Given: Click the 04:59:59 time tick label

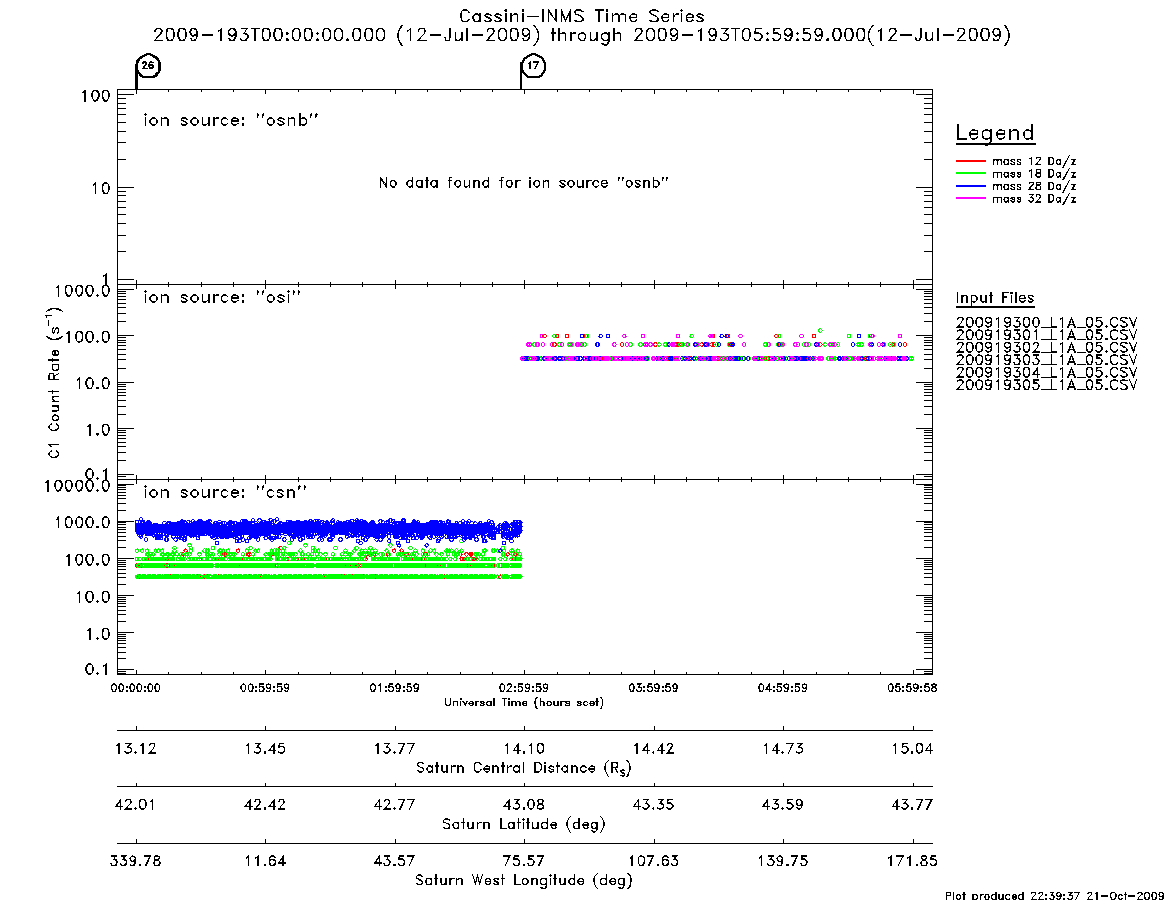Looking at the screenshot, I should click(782, 688).
